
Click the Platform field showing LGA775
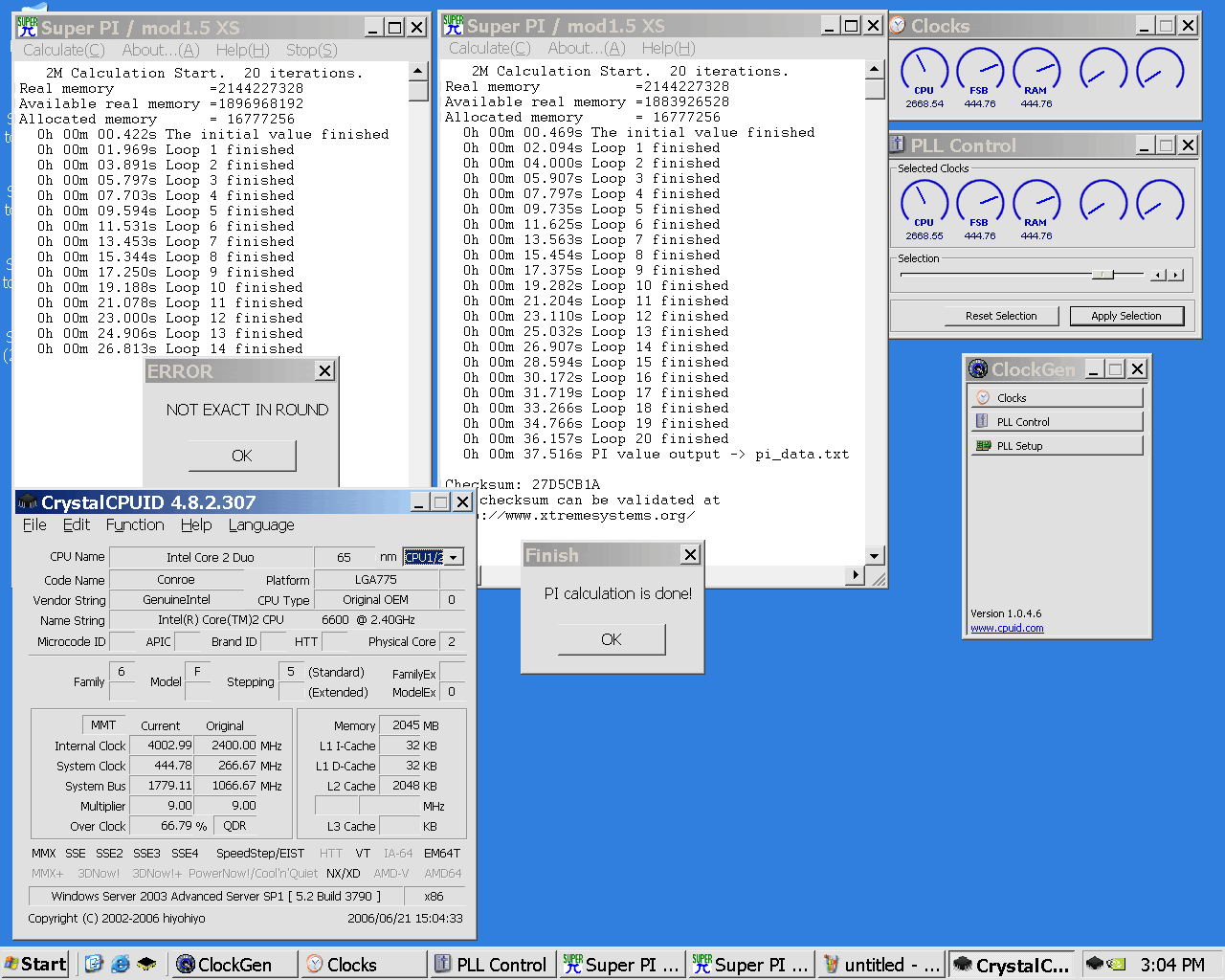pyautogui.click(x=376, y=579)
